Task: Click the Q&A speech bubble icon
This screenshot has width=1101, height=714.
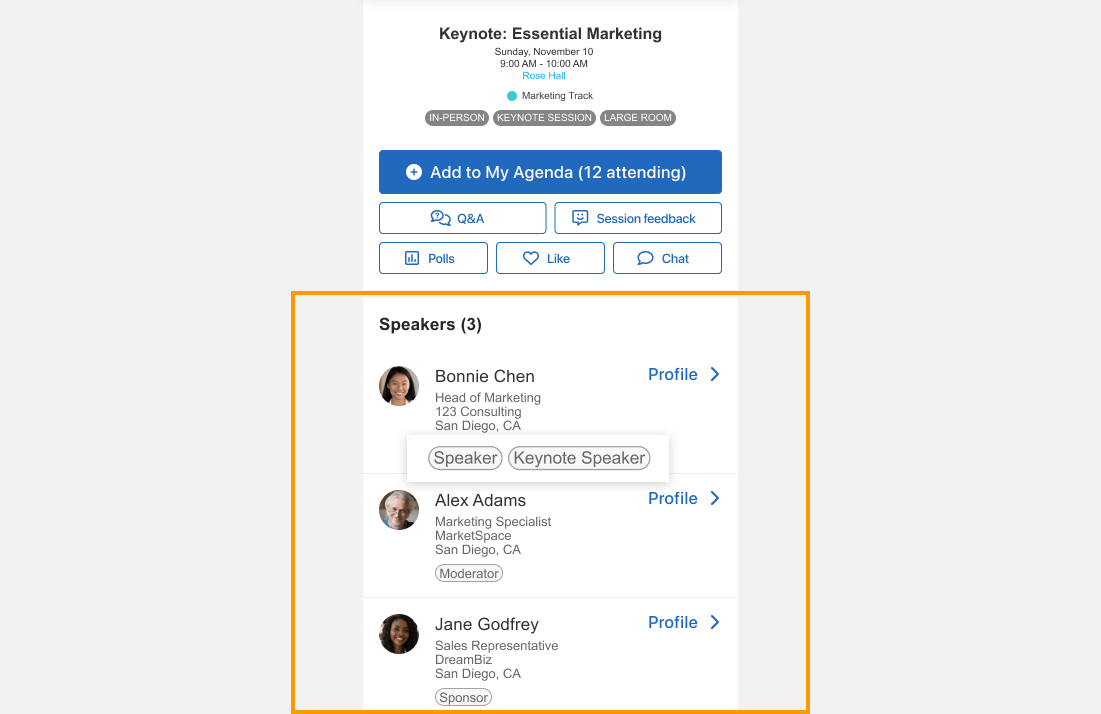Action: click(x=440, y=218)
